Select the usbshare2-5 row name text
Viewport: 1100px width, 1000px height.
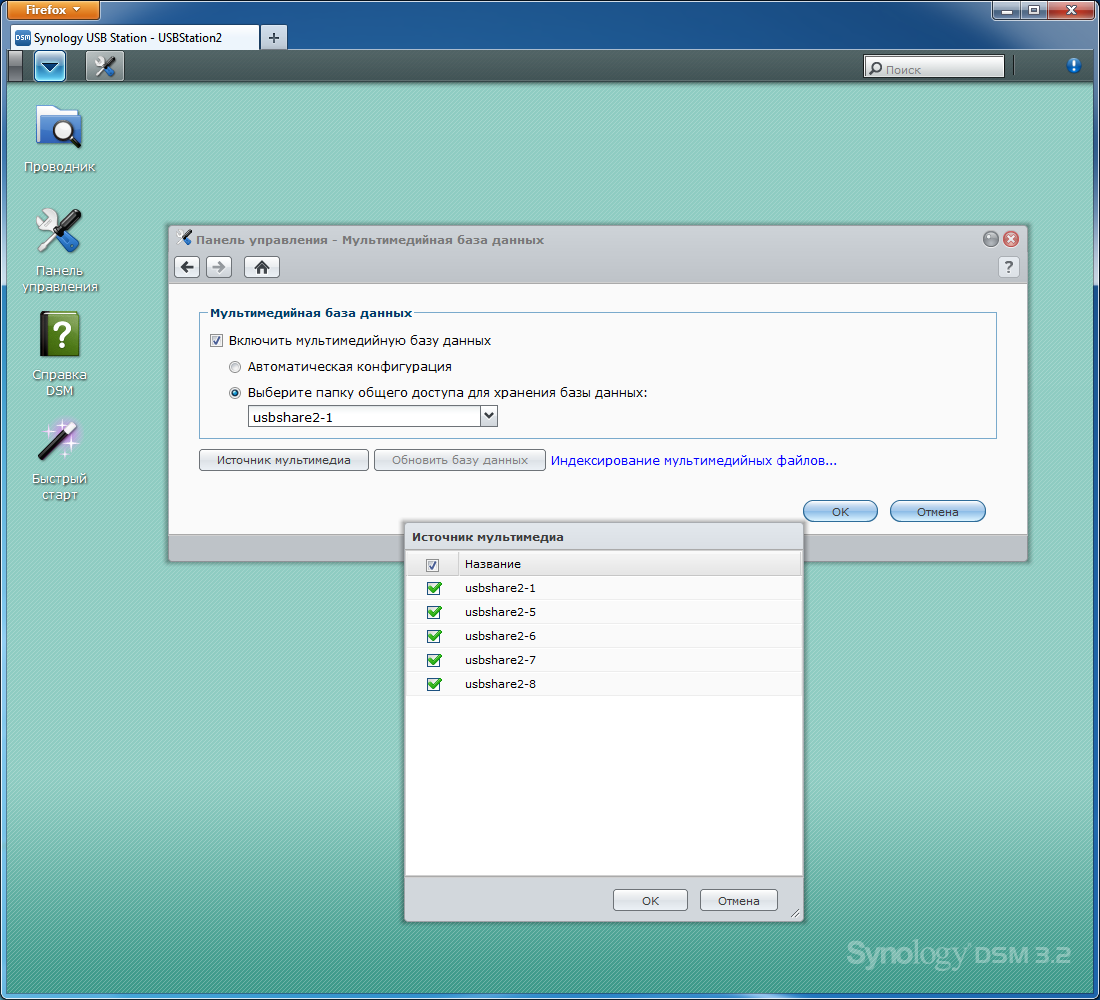(500, 612)
